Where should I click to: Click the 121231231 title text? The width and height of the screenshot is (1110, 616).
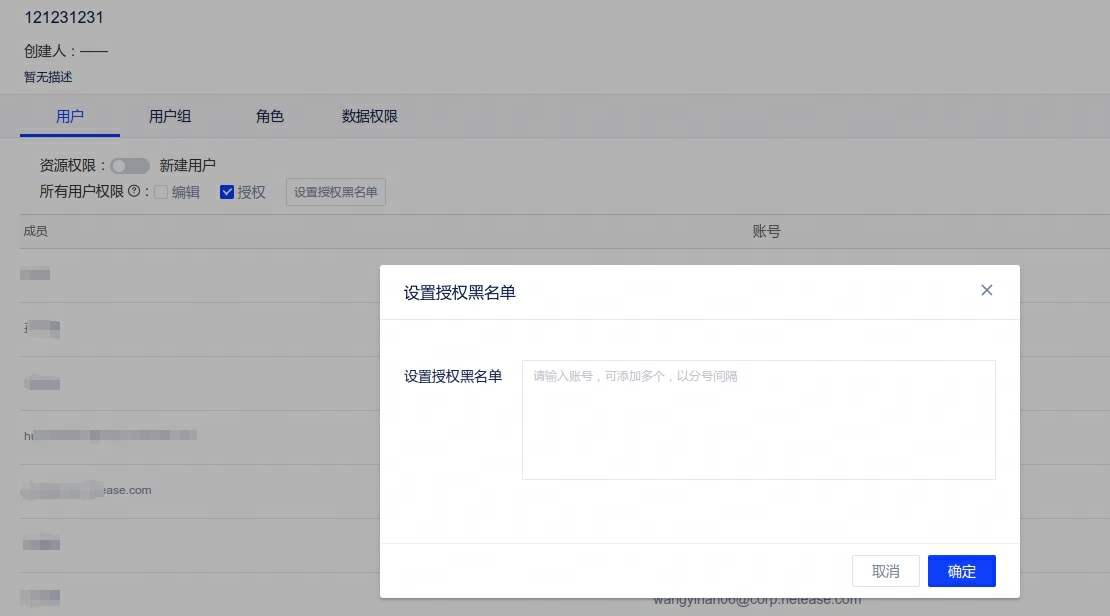(64, 18)
